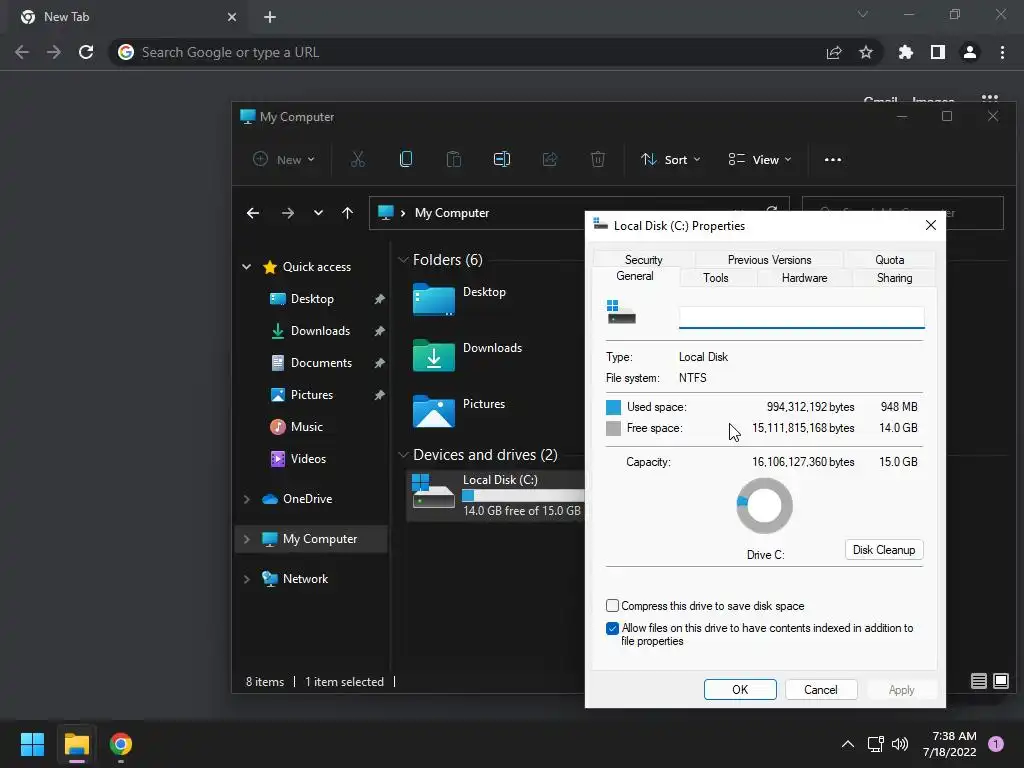Click Share this page icon in Chrome address bar
Viewport: 1024px width, 768px height.
(x=834, y=52)
